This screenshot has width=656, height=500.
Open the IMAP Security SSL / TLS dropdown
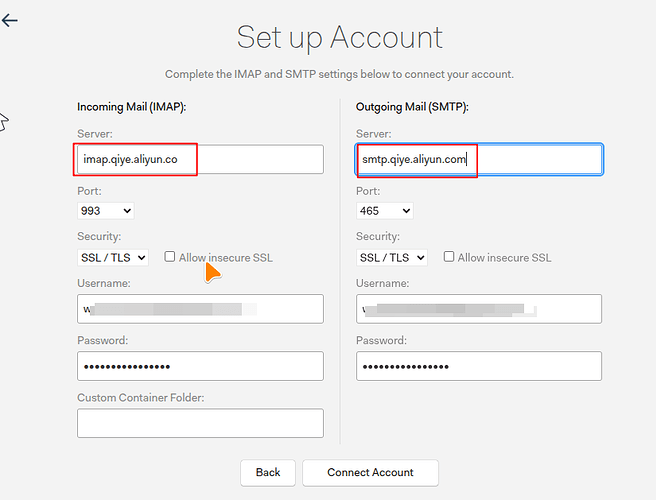pyautogui.click(x=113, y=257)
